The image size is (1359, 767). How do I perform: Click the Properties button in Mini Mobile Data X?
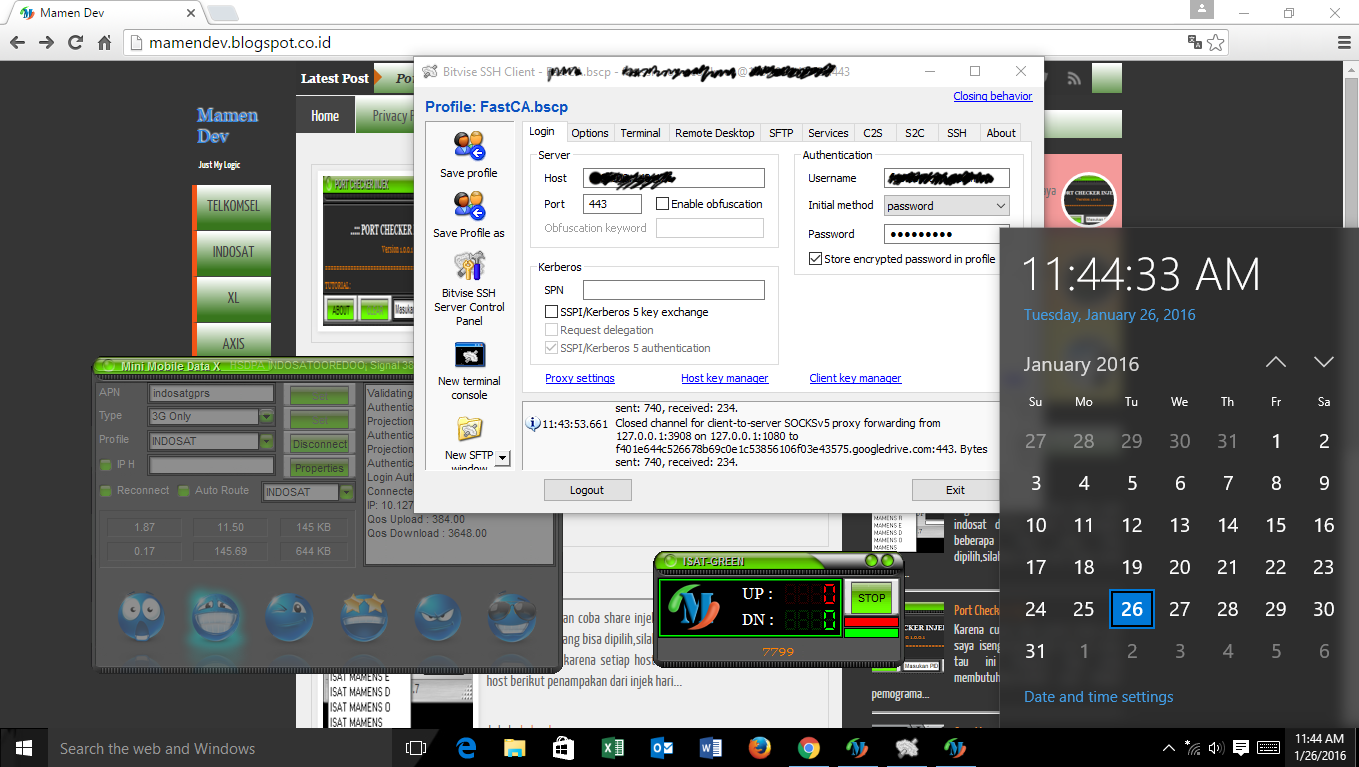click(x=320, y=468)
